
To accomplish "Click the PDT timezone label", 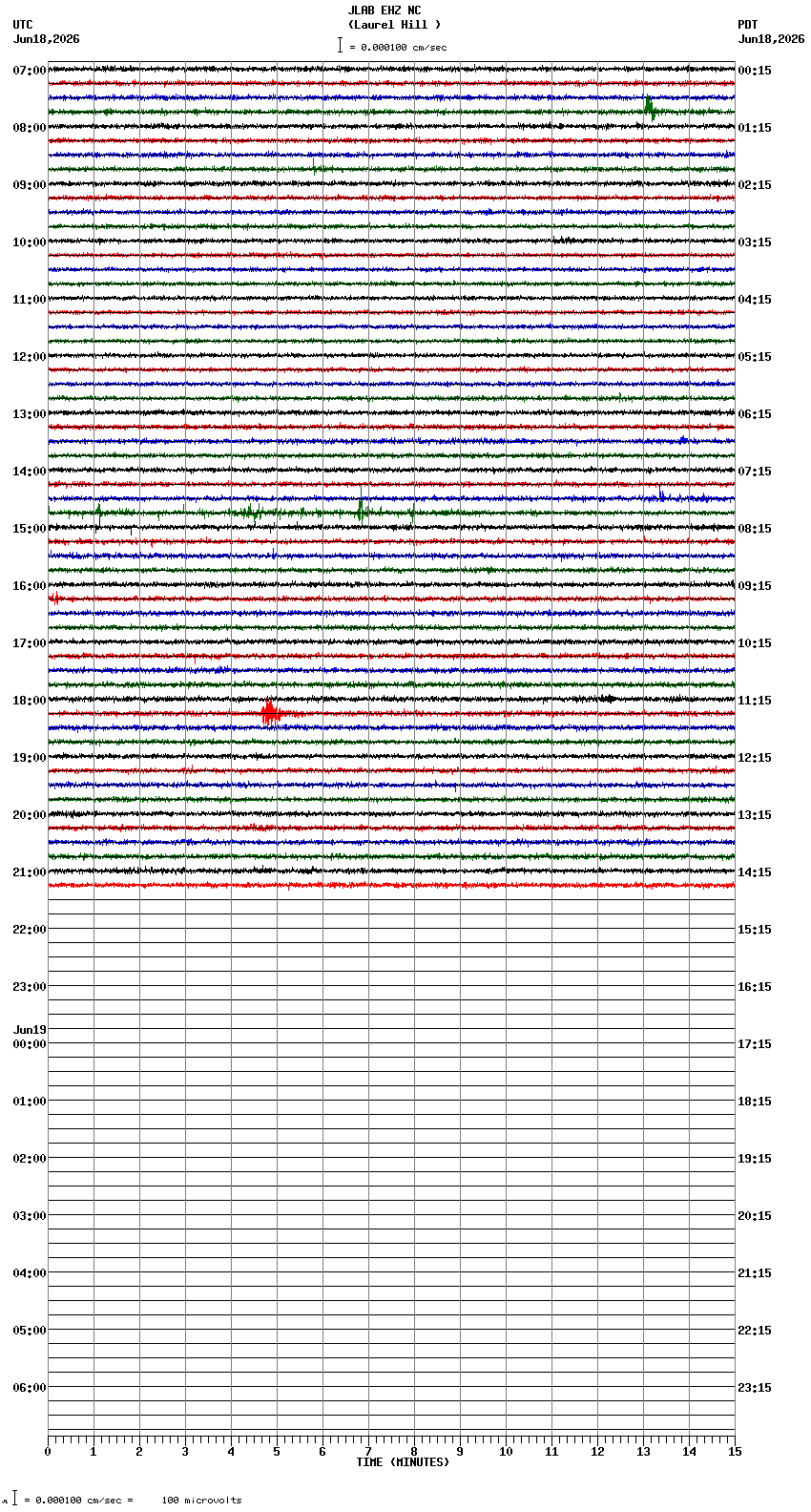I will (x=748, y=25).
